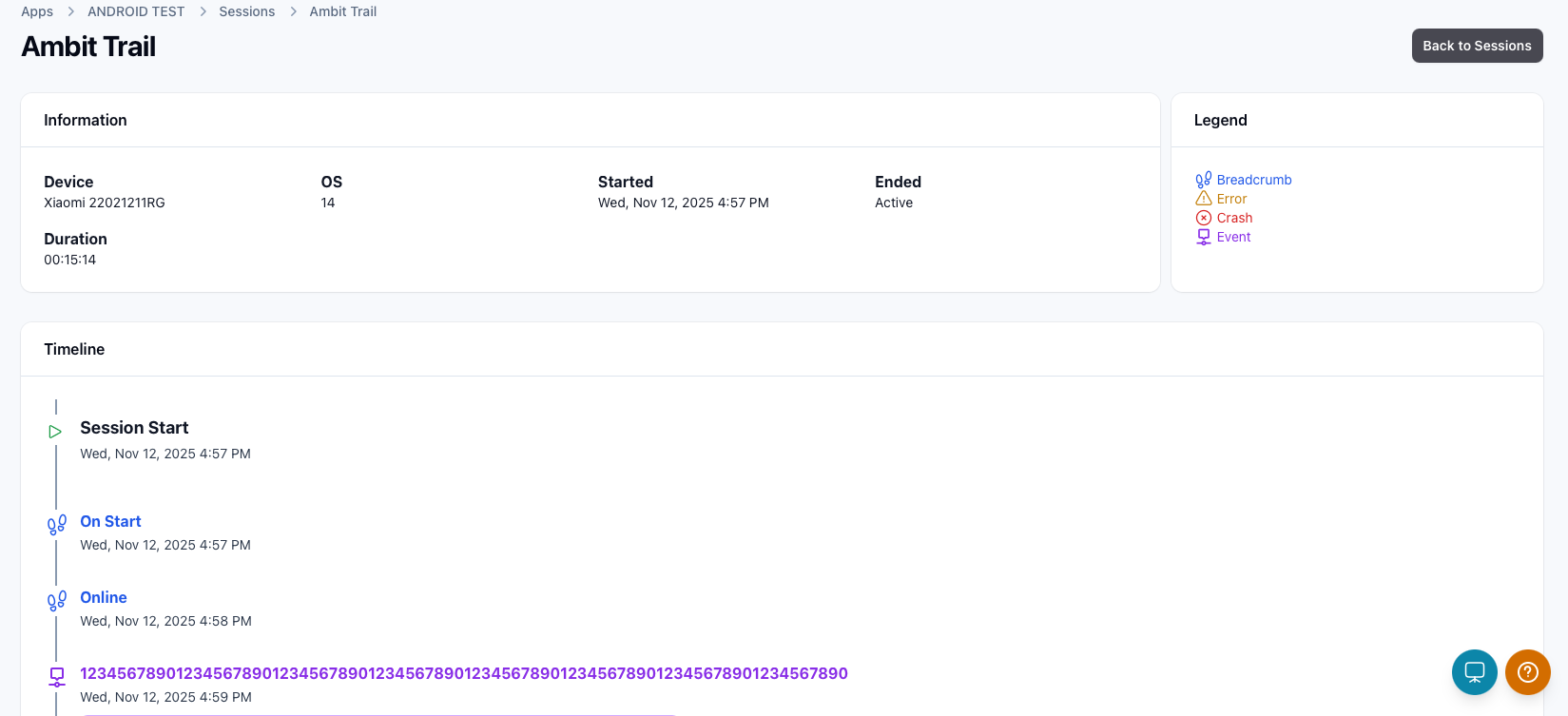The width and height of the screenshot is (1568, 716).
Task: Open the teal presentation screen button
Action: (1474, 672)
